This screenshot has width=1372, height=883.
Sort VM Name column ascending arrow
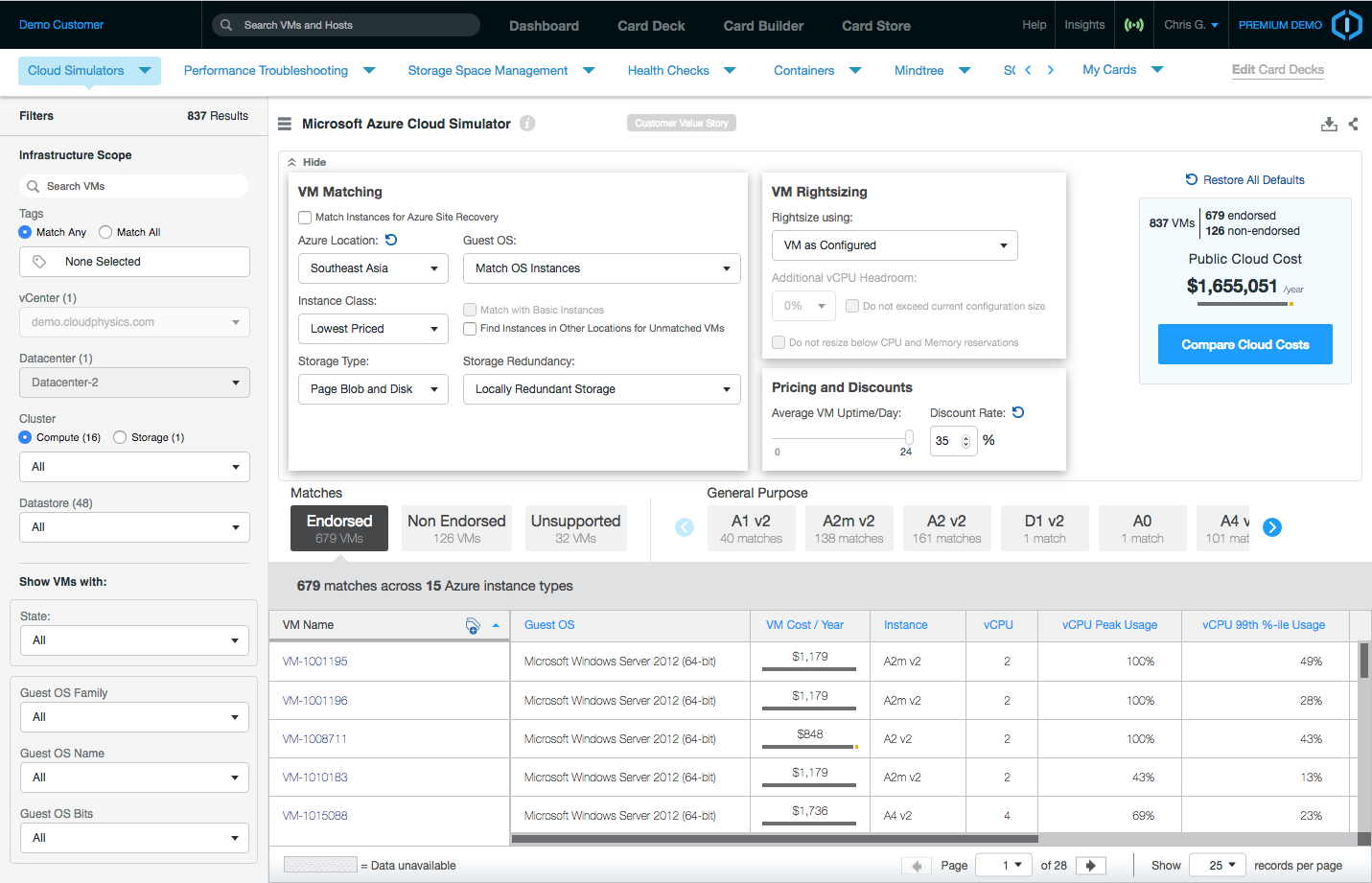[496, 625]
